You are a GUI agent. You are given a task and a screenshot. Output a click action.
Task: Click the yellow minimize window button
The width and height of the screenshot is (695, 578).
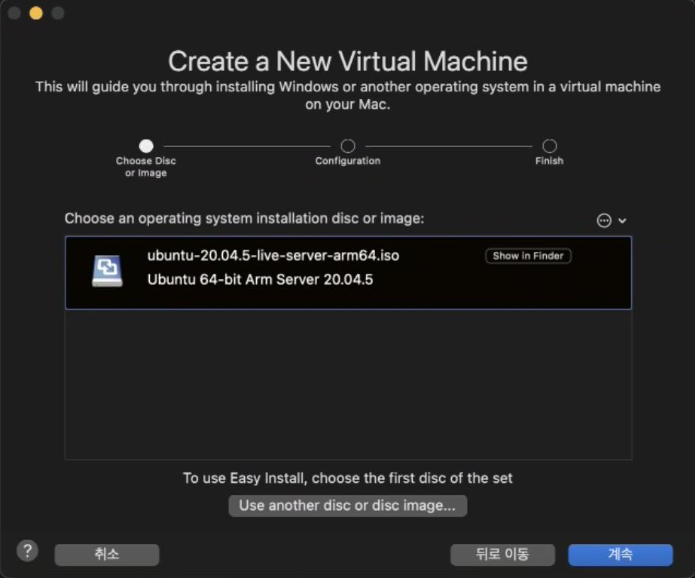point(36,13)
